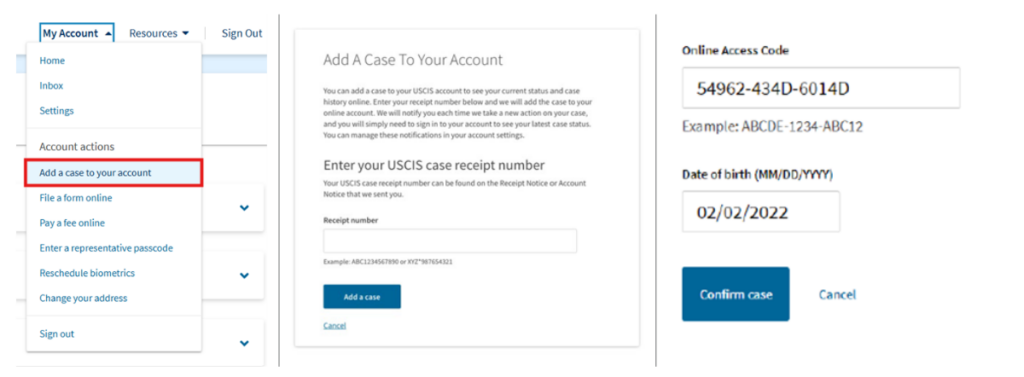Select Pay a fee online
This screenshot has width=1024, height=377.
[72, 223]
